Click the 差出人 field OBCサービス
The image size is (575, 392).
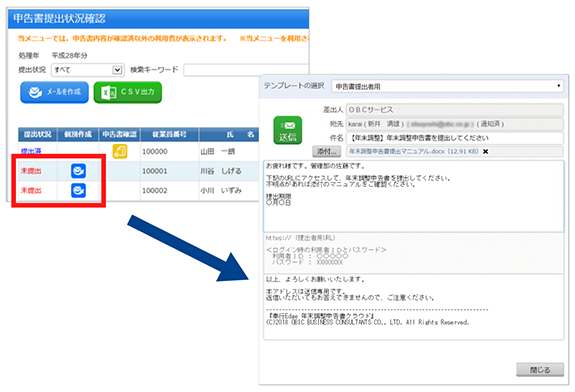coord(455,110)
